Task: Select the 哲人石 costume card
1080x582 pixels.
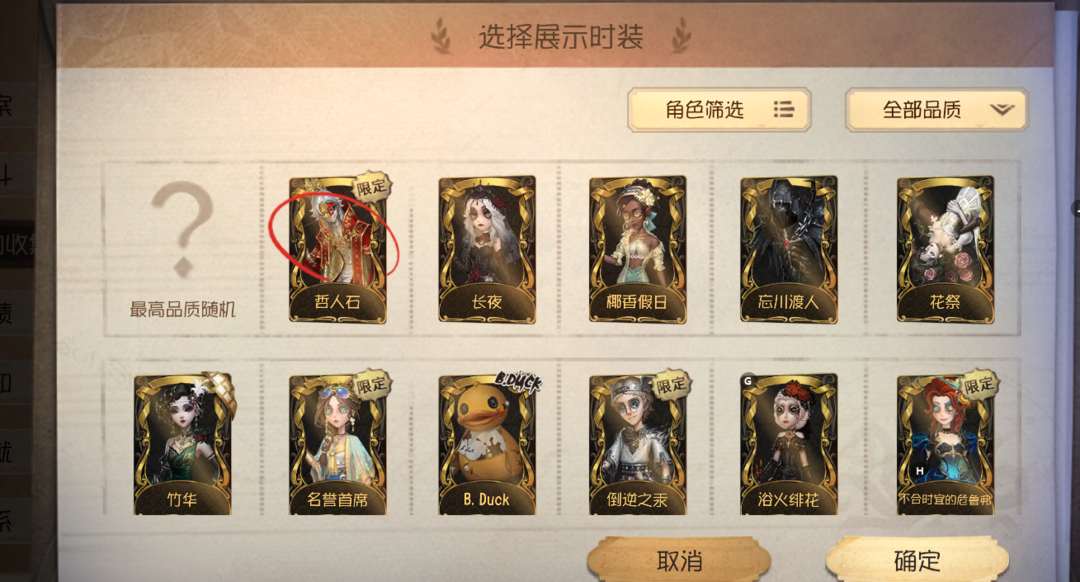Action: 338,249
